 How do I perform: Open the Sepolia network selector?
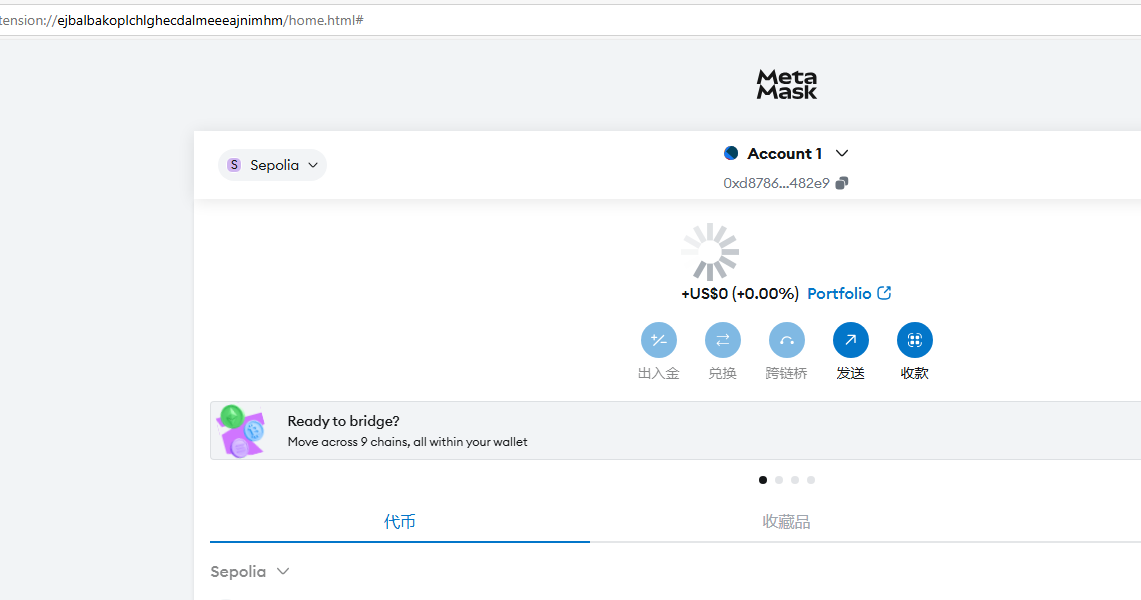coord(272,165)
